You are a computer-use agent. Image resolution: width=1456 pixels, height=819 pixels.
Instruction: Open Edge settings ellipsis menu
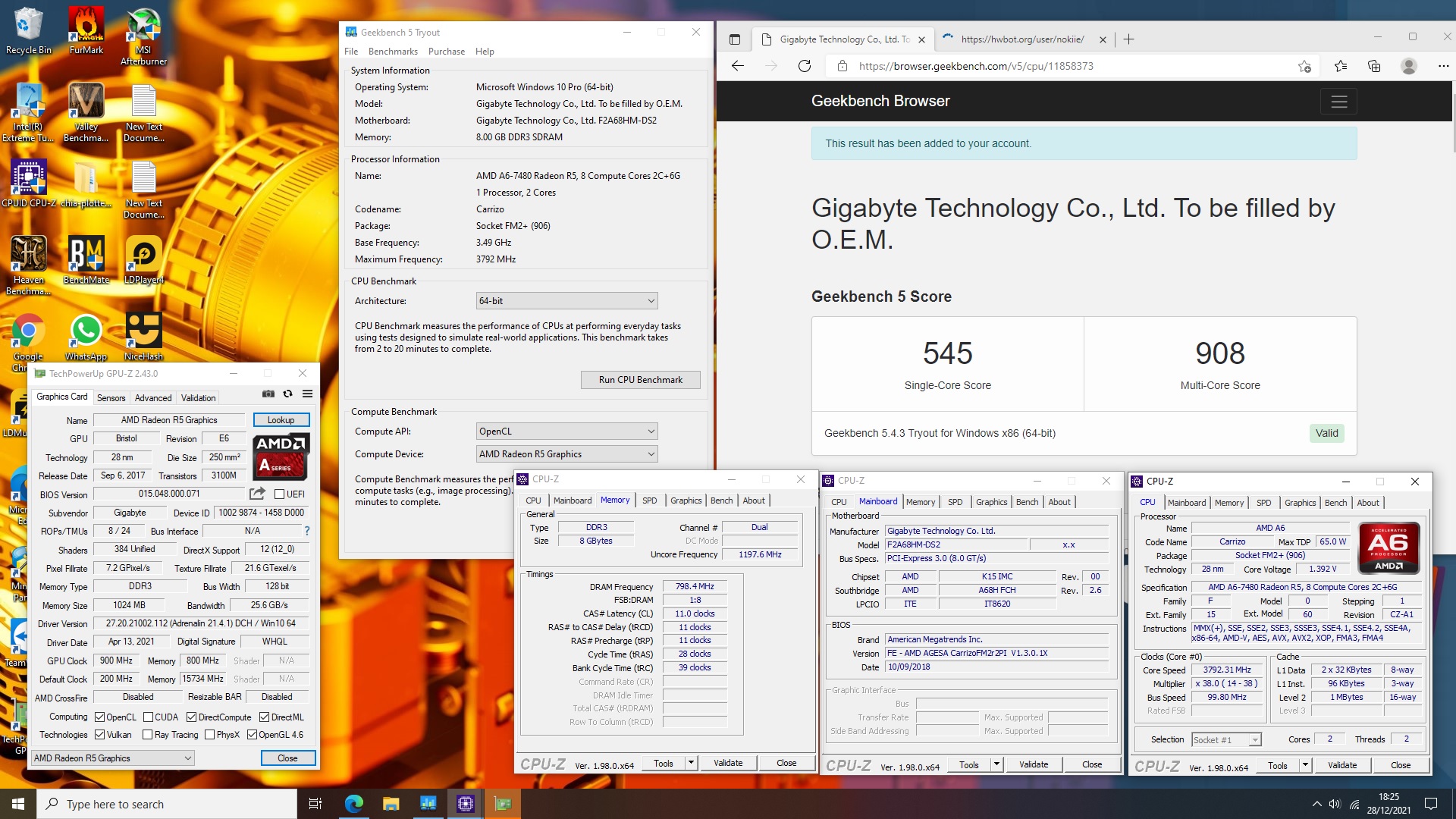point(1443,66)
